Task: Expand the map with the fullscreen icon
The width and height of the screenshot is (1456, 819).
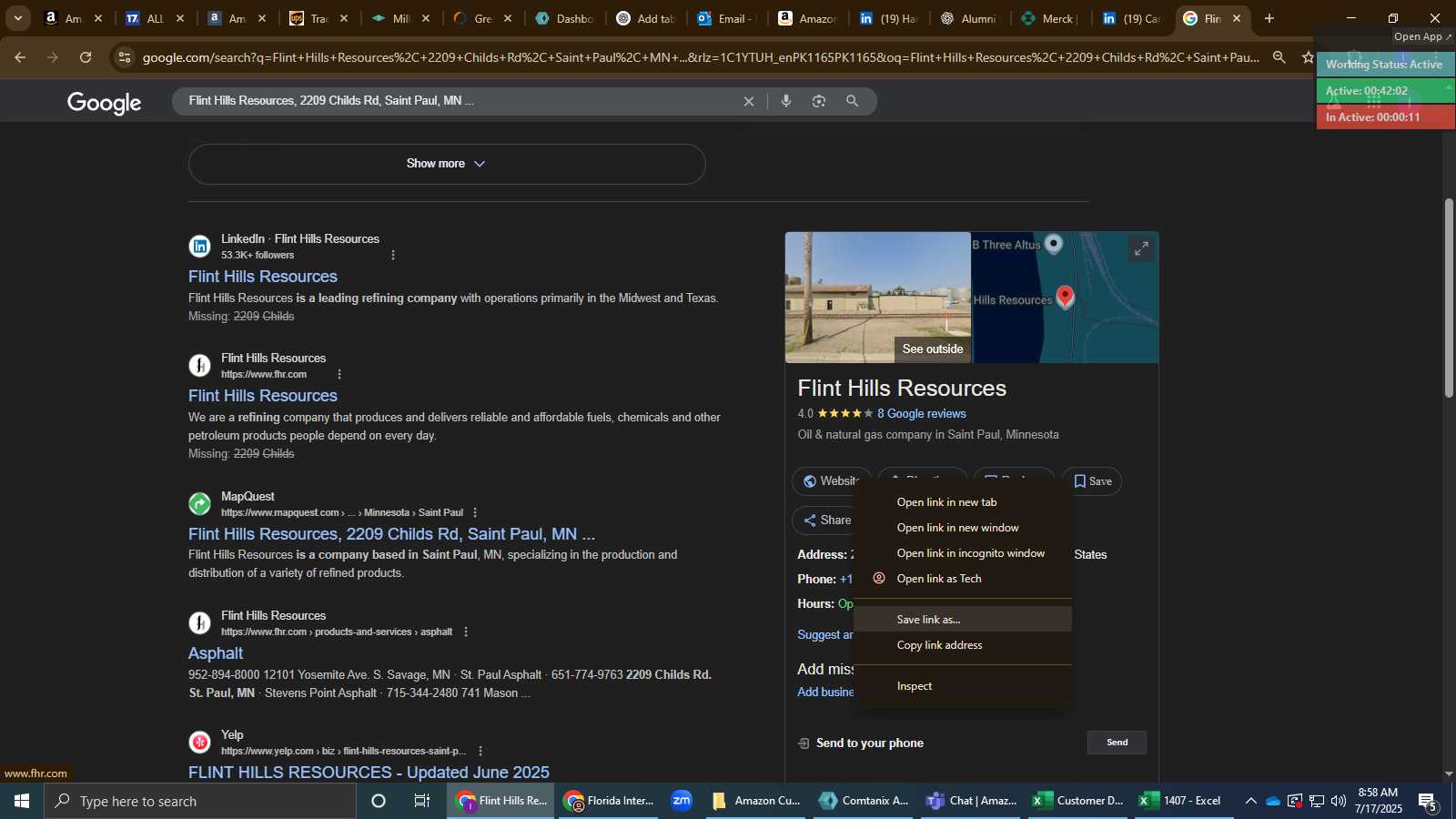Action: 1141,248
